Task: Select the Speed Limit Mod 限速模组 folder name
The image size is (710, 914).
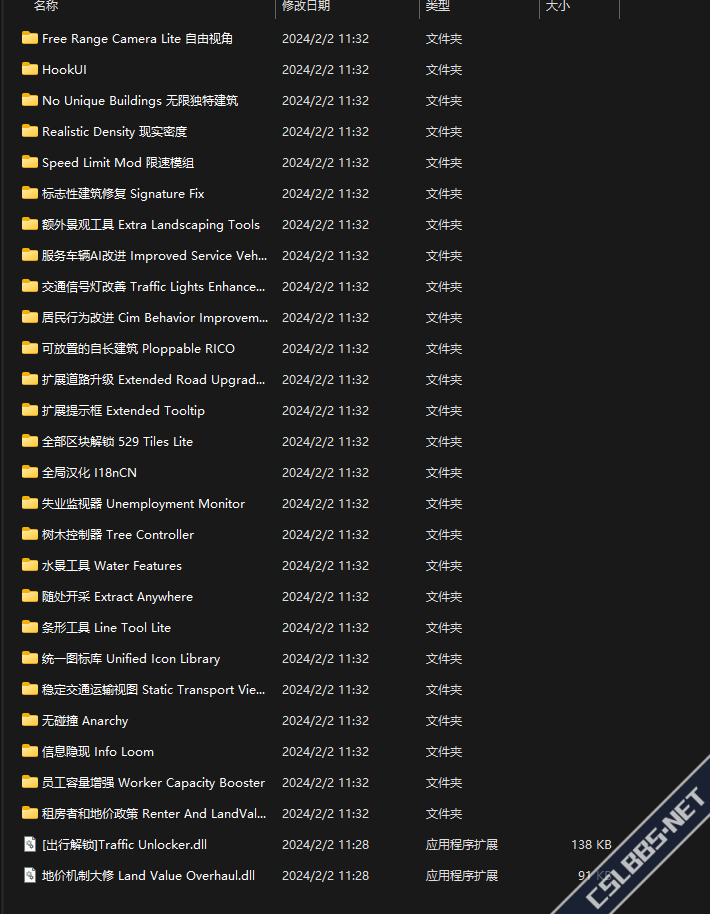Action: tap(118, 162)
